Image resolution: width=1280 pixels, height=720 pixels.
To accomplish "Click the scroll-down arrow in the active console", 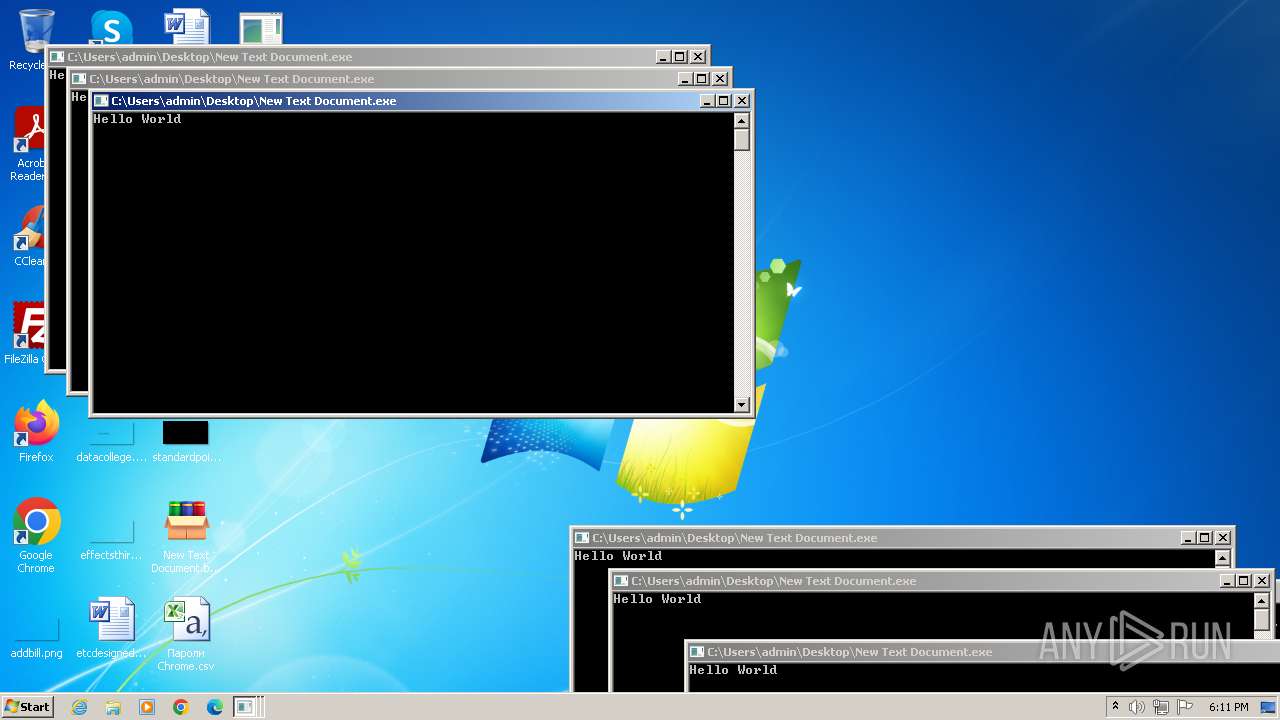I will (x=742, y=405).
